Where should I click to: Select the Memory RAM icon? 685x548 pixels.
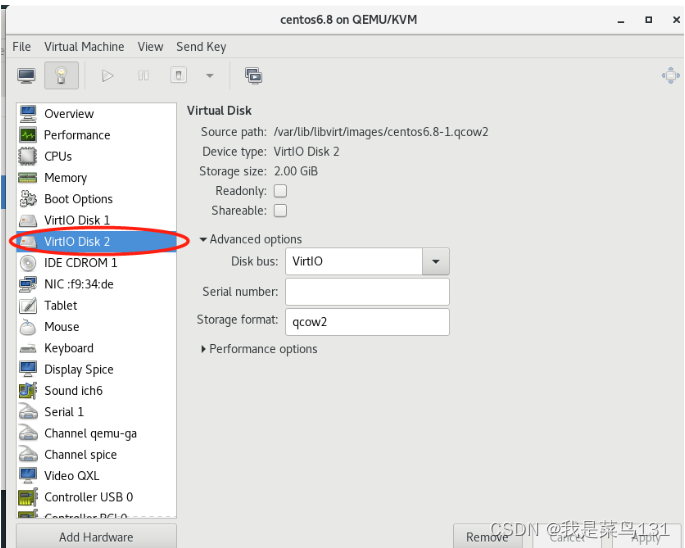[x=28, y=178]
